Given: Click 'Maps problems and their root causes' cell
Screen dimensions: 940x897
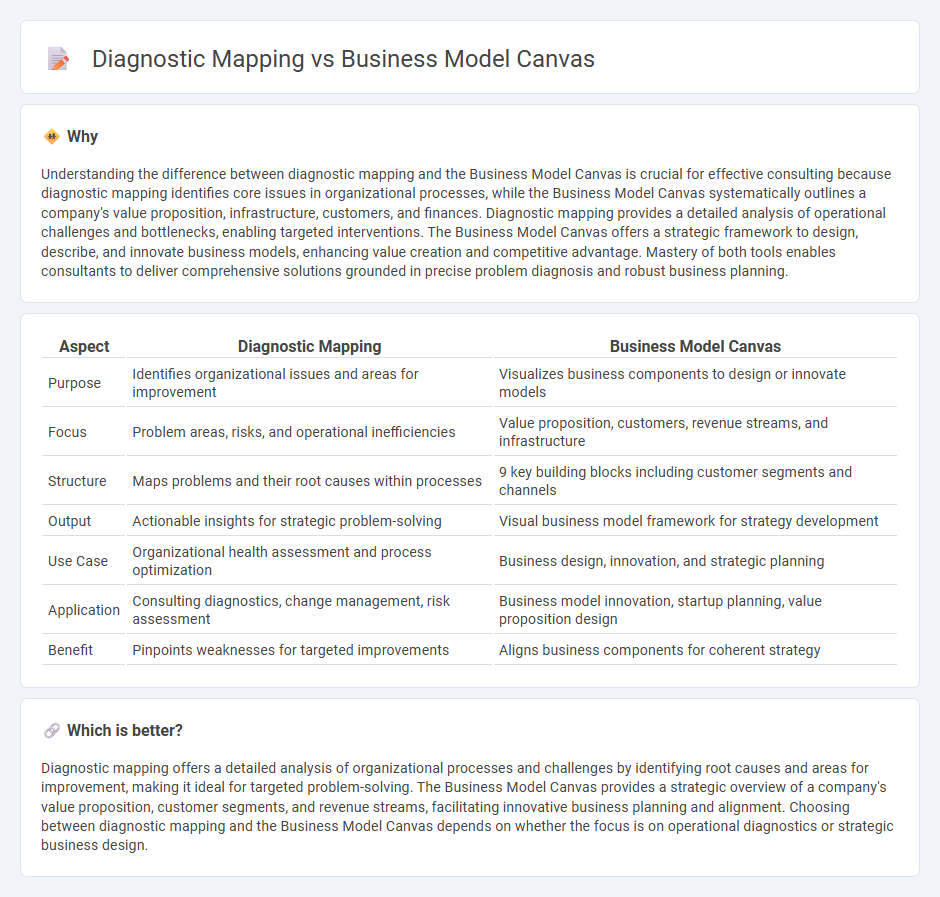Looking at the screenshot, I should [x=309, y=481].
